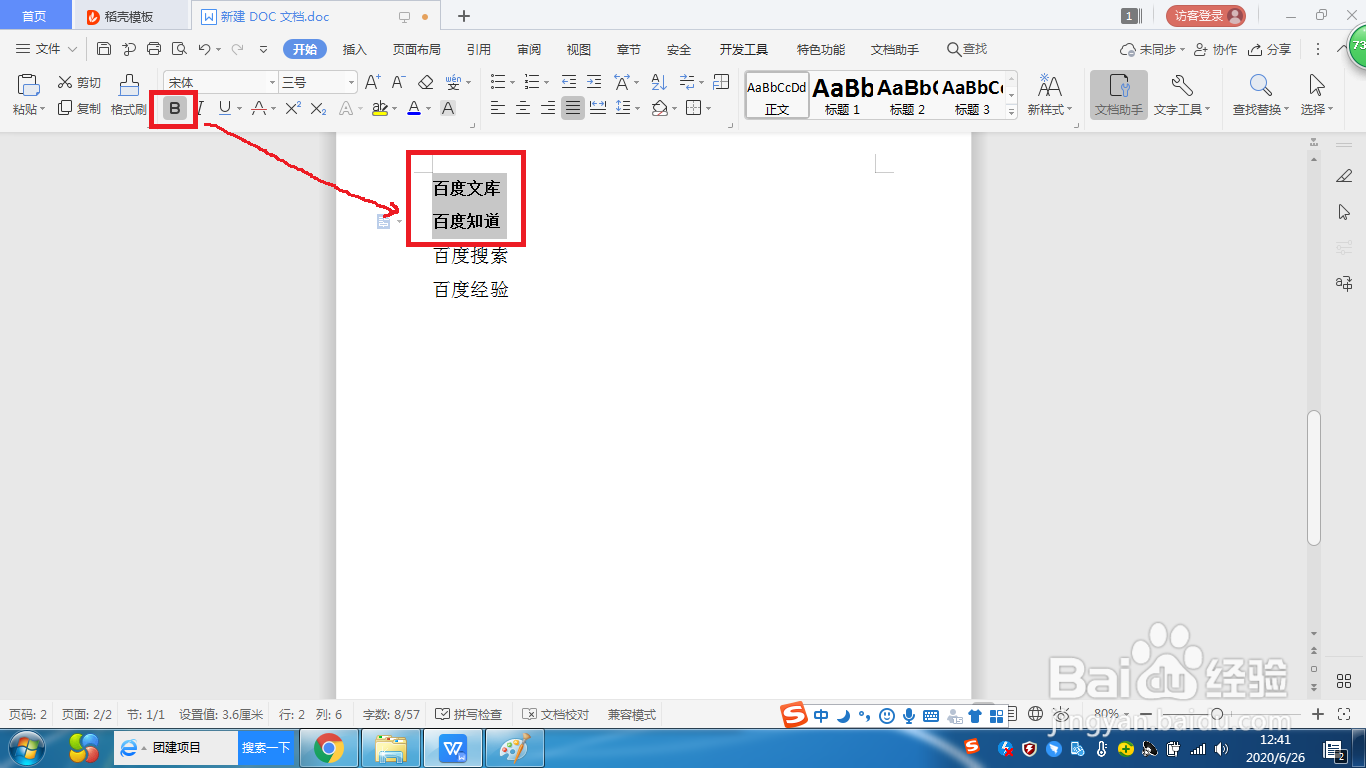Open the 查找 search command box
Viewport: 1366px width, 768px height.
click(x=967, y=49)
